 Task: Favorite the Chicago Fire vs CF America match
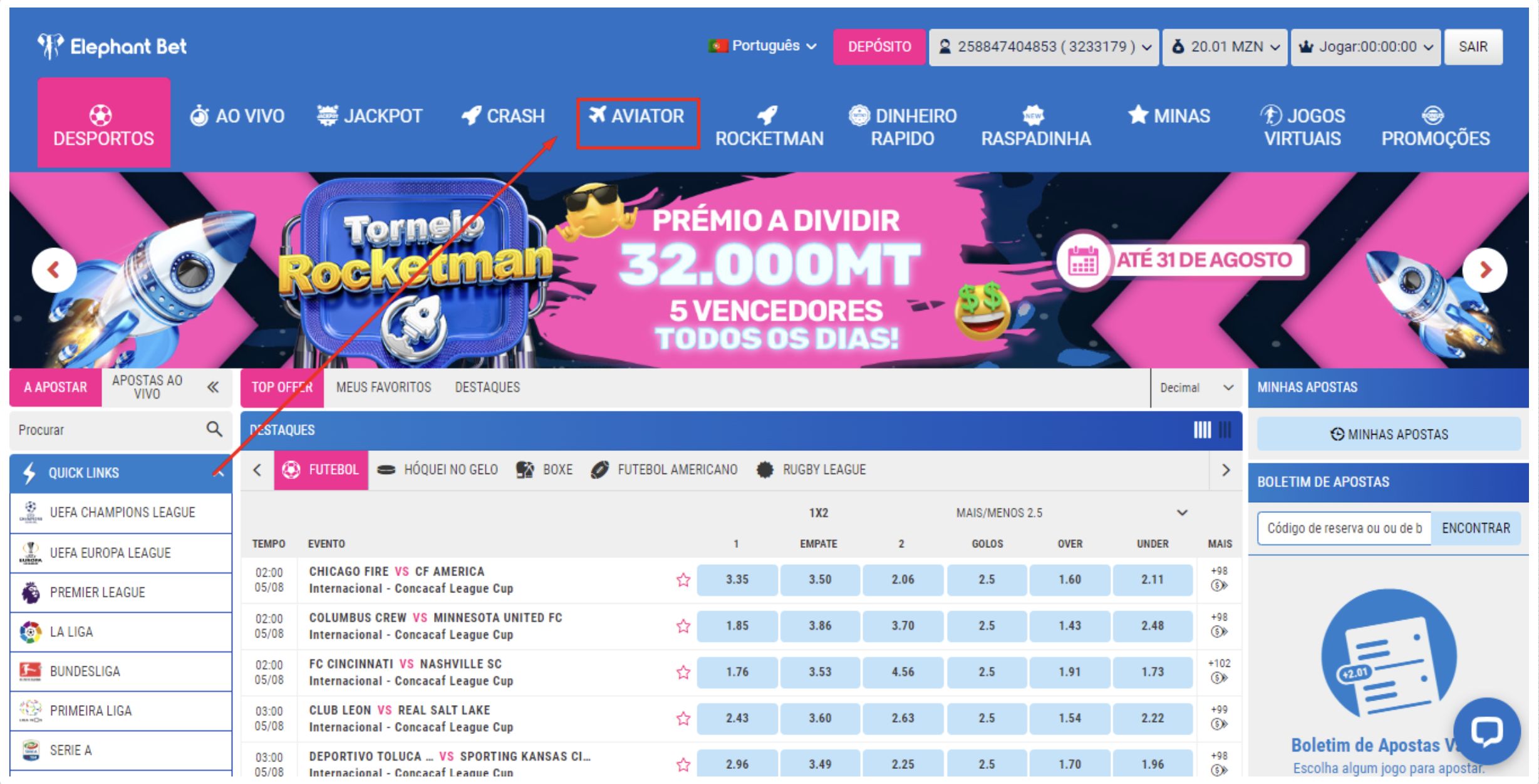[683, 580]
